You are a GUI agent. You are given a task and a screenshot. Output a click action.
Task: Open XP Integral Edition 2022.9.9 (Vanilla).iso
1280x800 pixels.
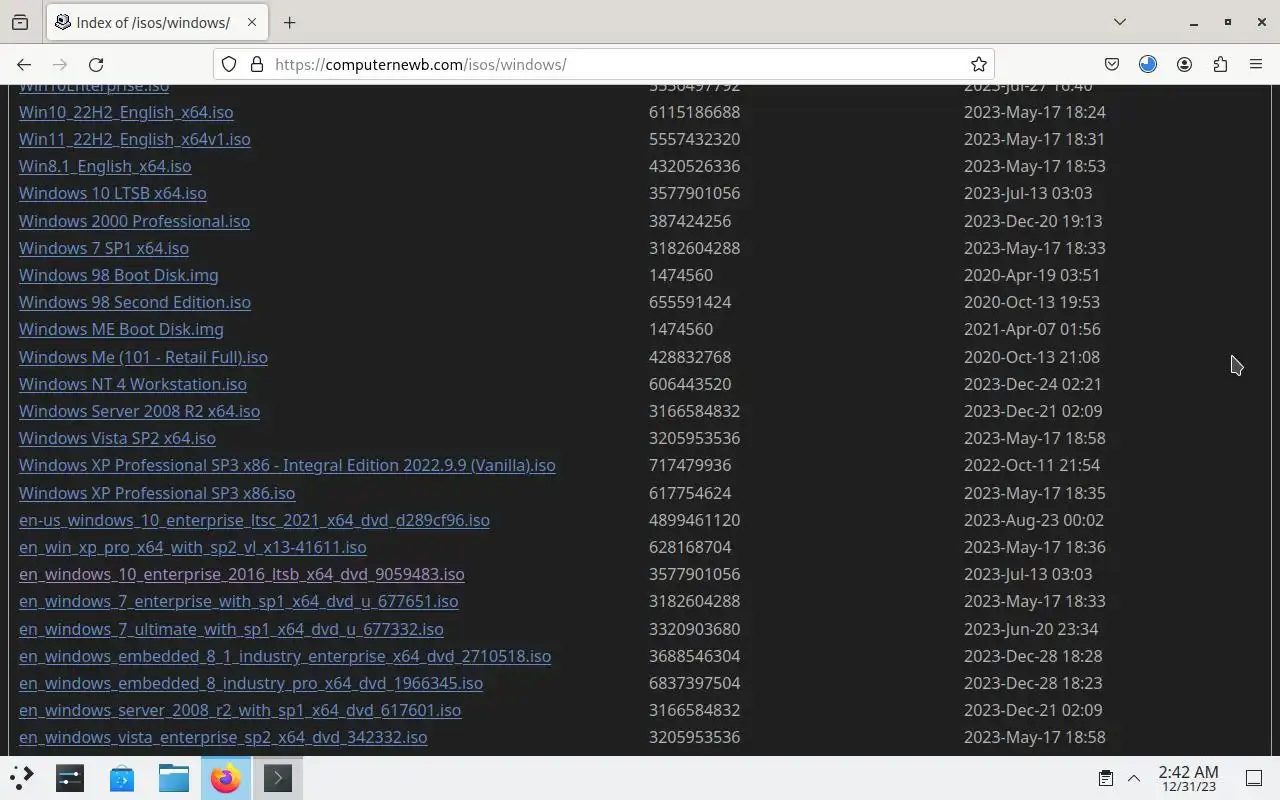point(287,465)
